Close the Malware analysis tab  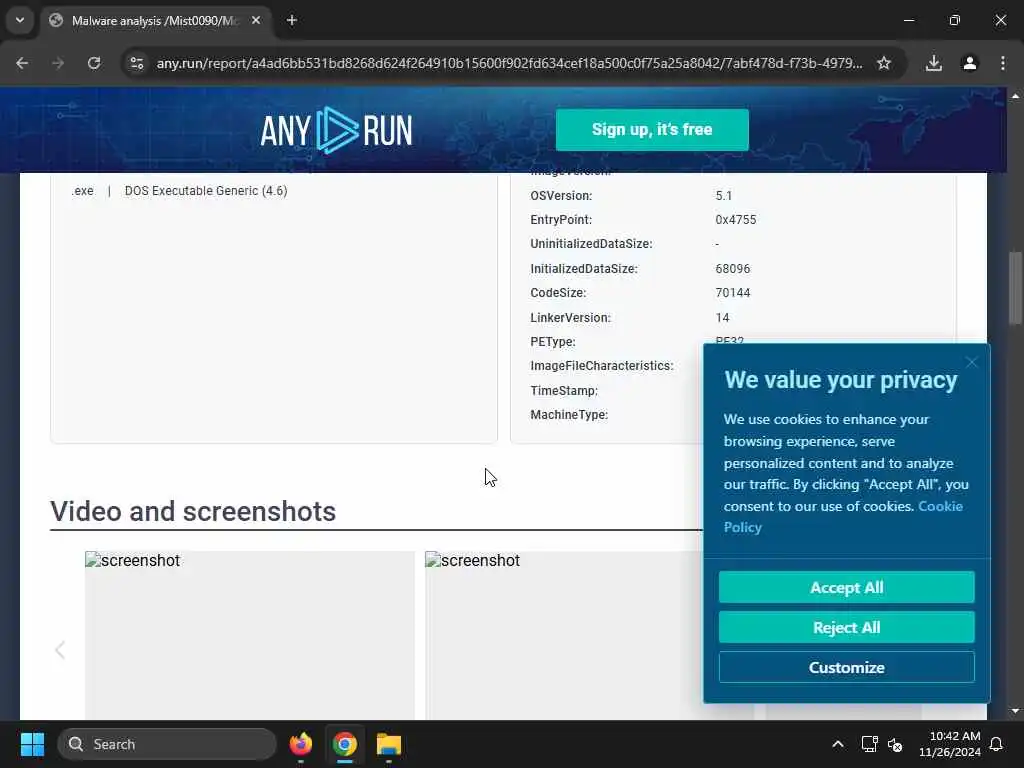tap(256, 20)
